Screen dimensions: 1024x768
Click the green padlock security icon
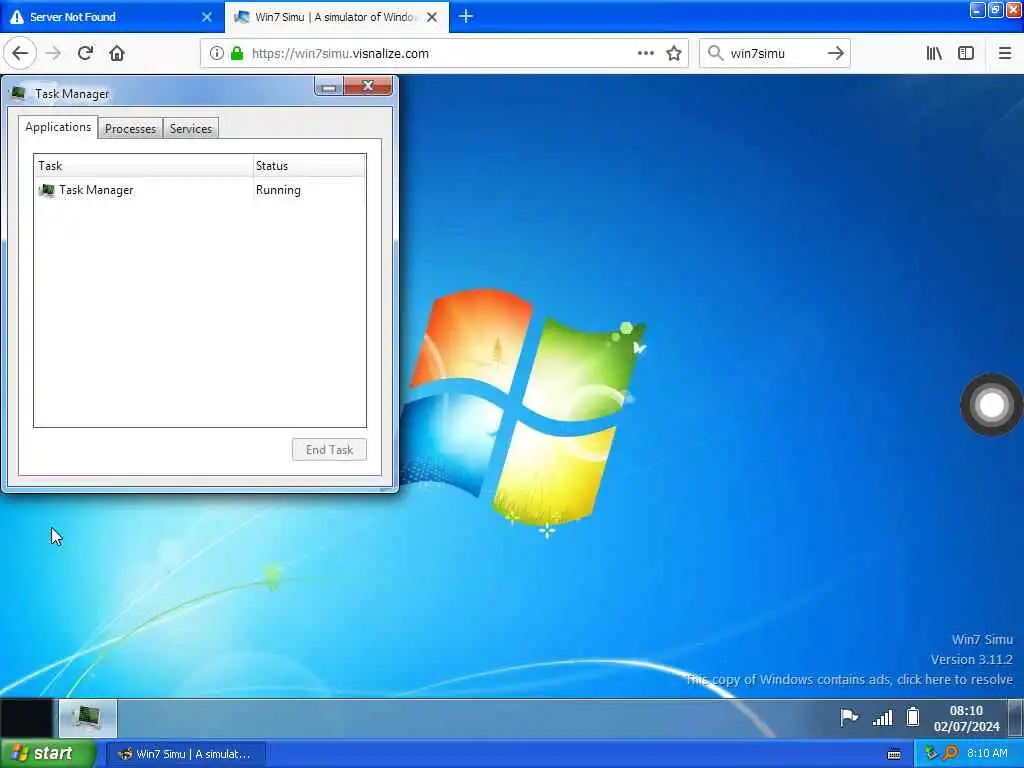237,54
